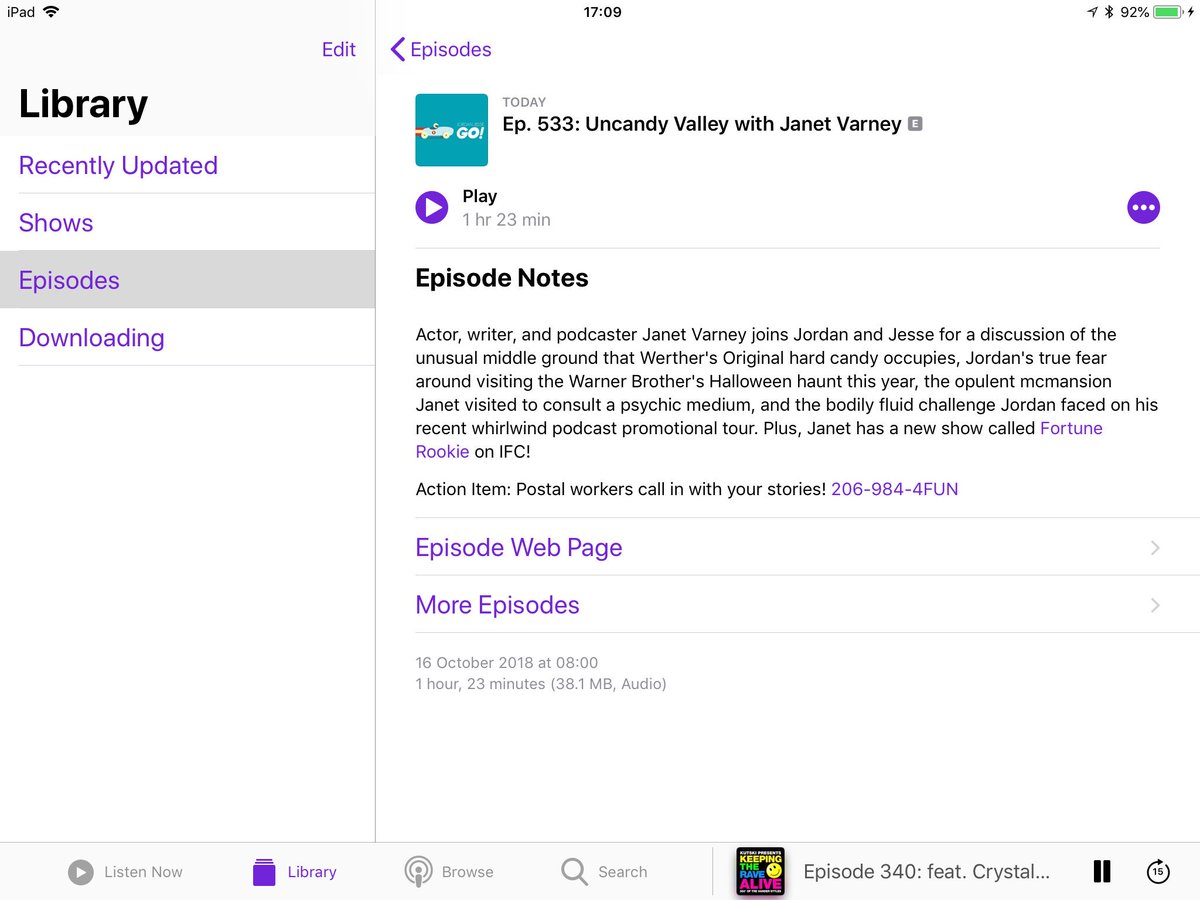Tap Edit in the Library header
Screen dimensions: 1200x900
[339, 49]
